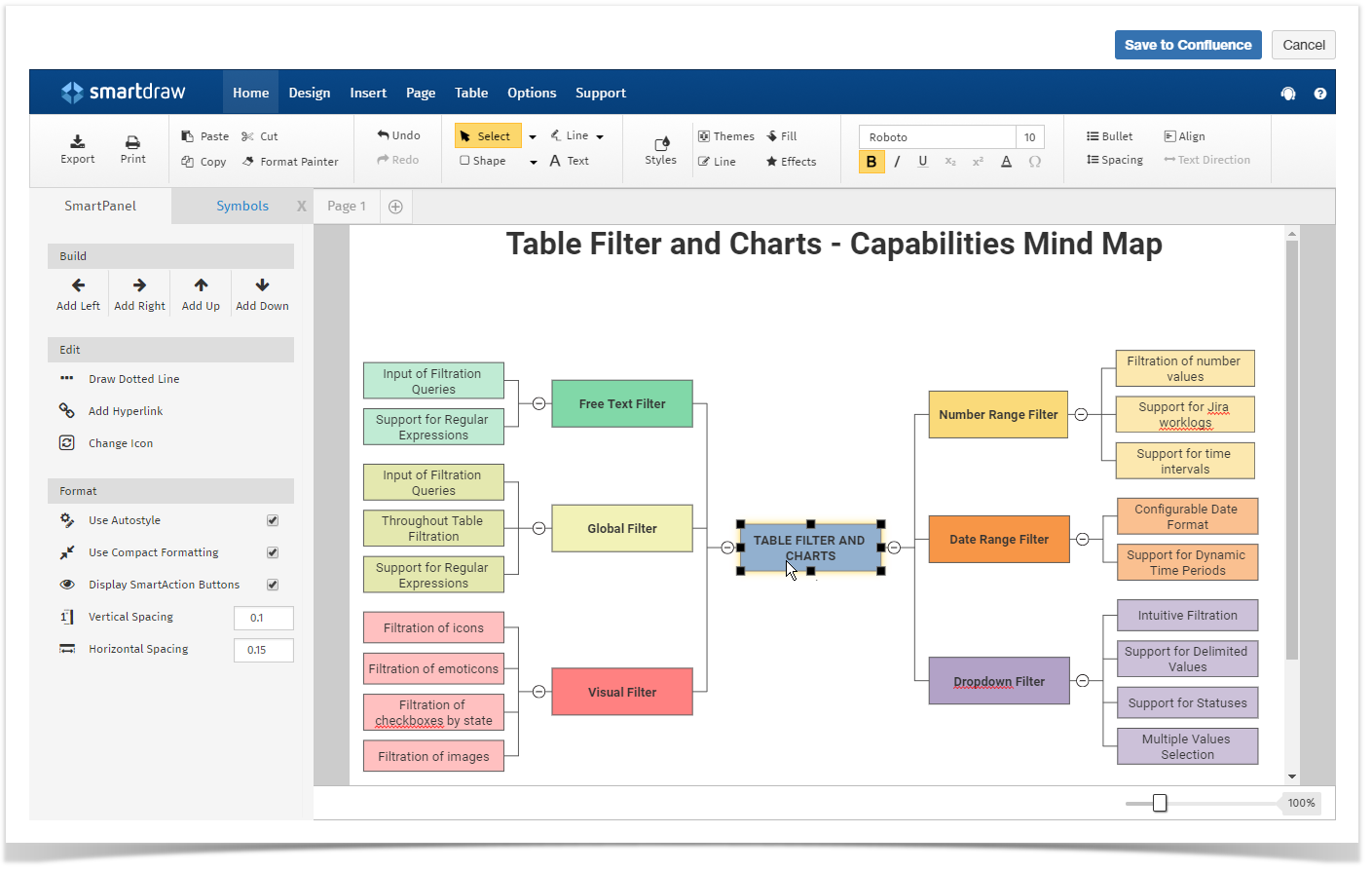Viewport: 1372px width, 871px height.
Task: Cut the selected shape
Action: tap(260, 136)
